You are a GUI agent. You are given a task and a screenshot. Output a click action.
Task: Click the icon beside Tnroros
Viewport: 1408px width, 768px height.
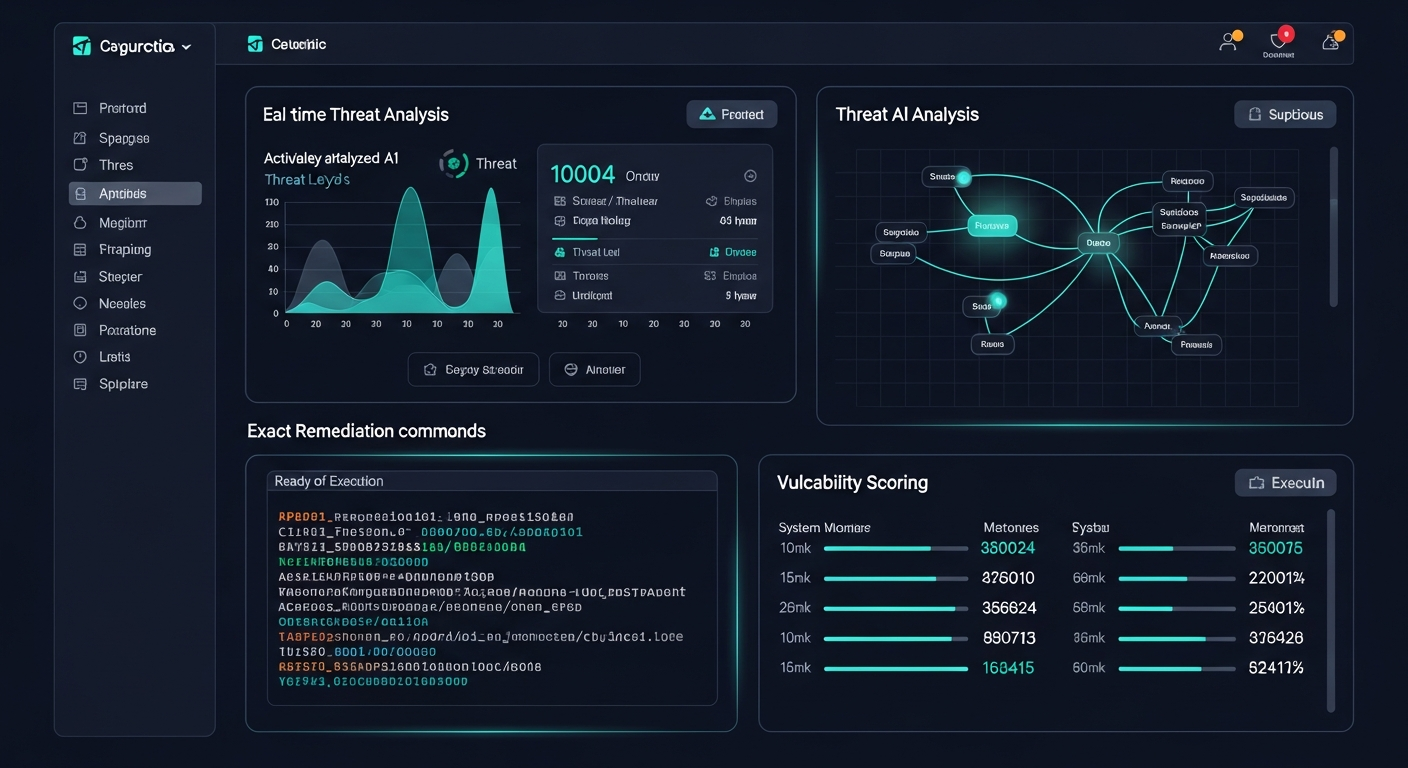(x=560, y=276)
